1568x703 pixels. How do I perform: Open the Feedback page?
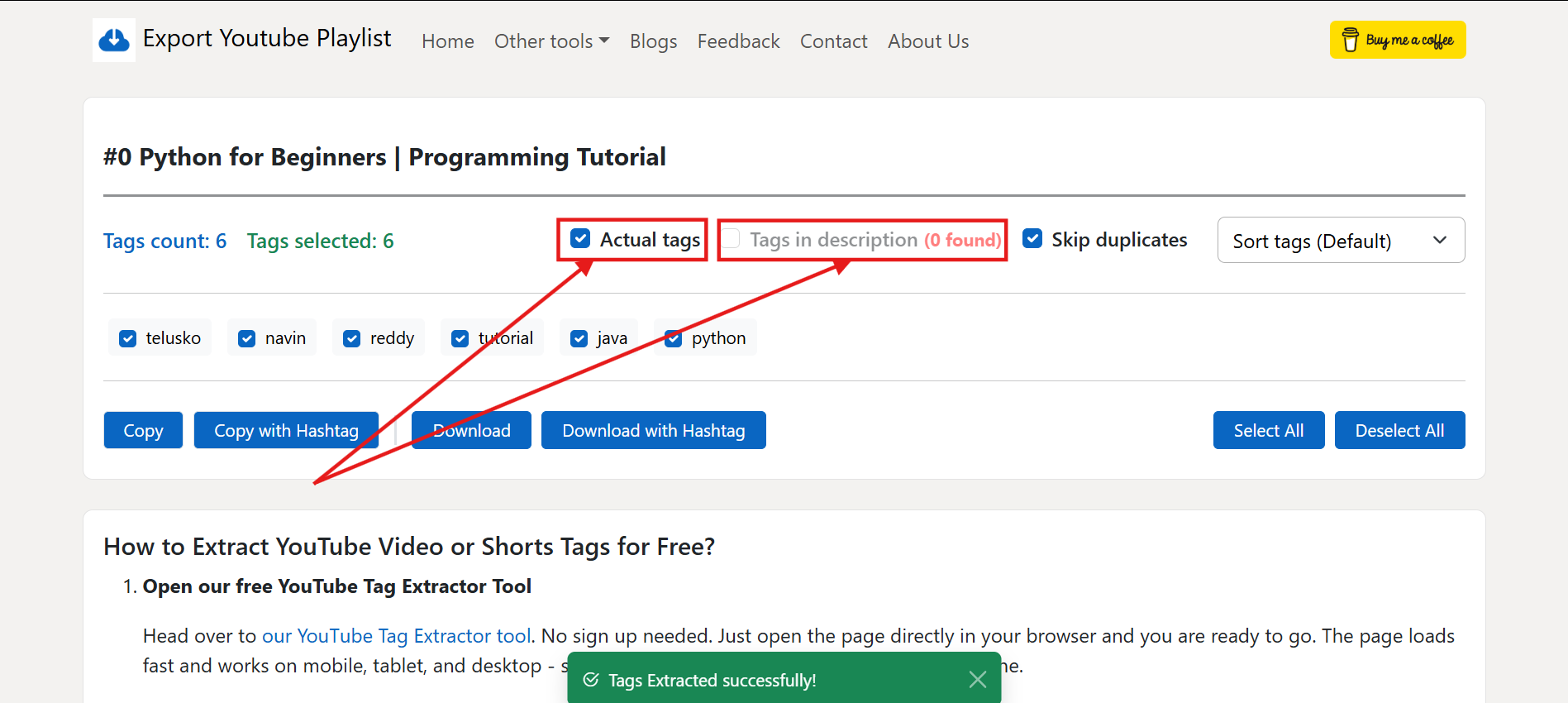tap(738, 41)
